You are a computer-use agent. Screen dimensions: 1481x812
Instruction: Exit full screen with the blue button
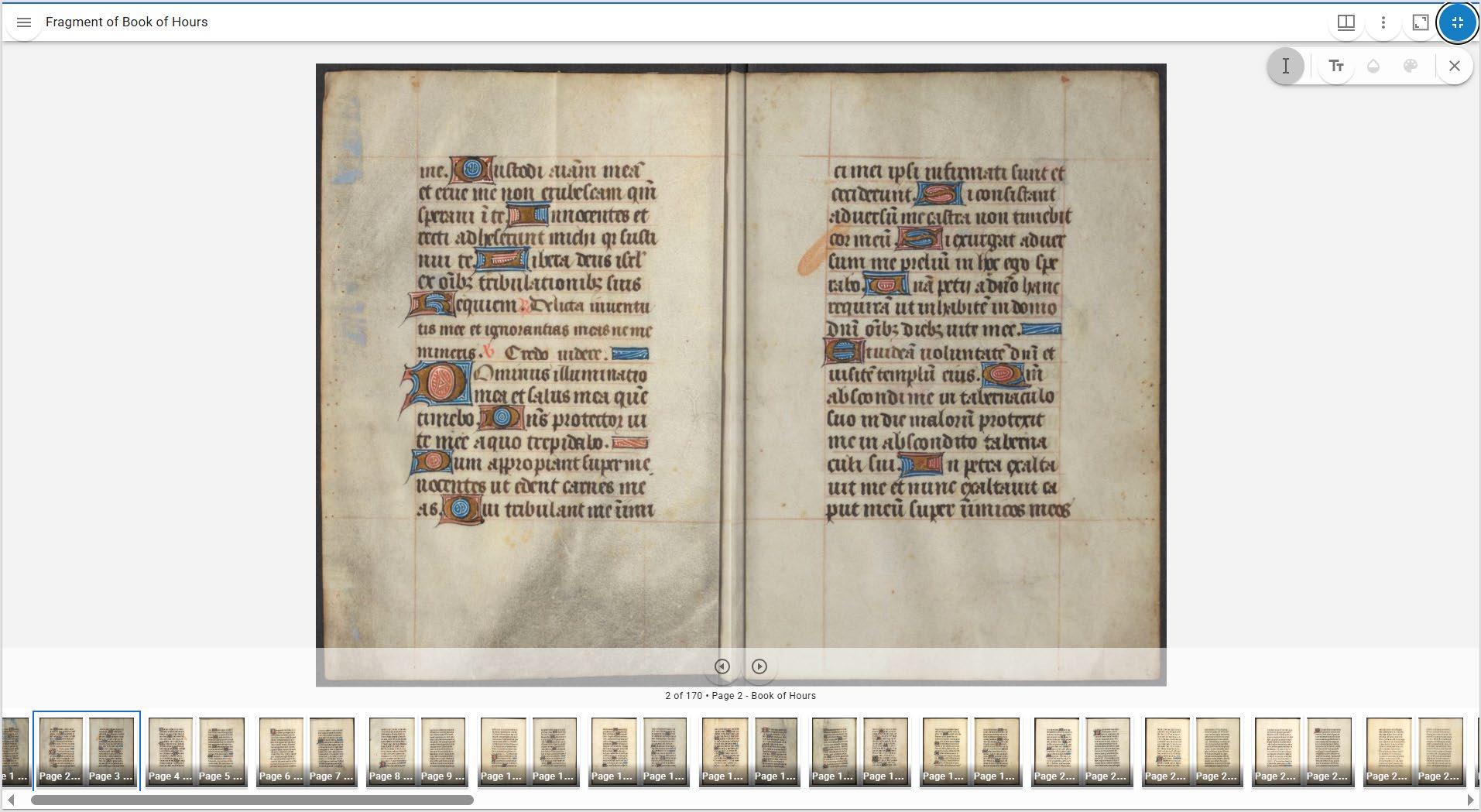tap(1458, 22)
